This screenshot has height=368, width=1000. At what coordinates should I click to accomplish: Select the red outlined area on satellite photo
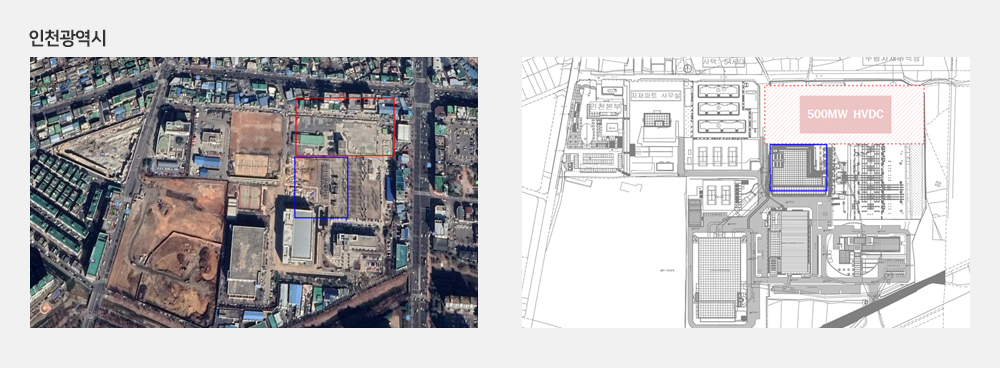coord(345,126)
